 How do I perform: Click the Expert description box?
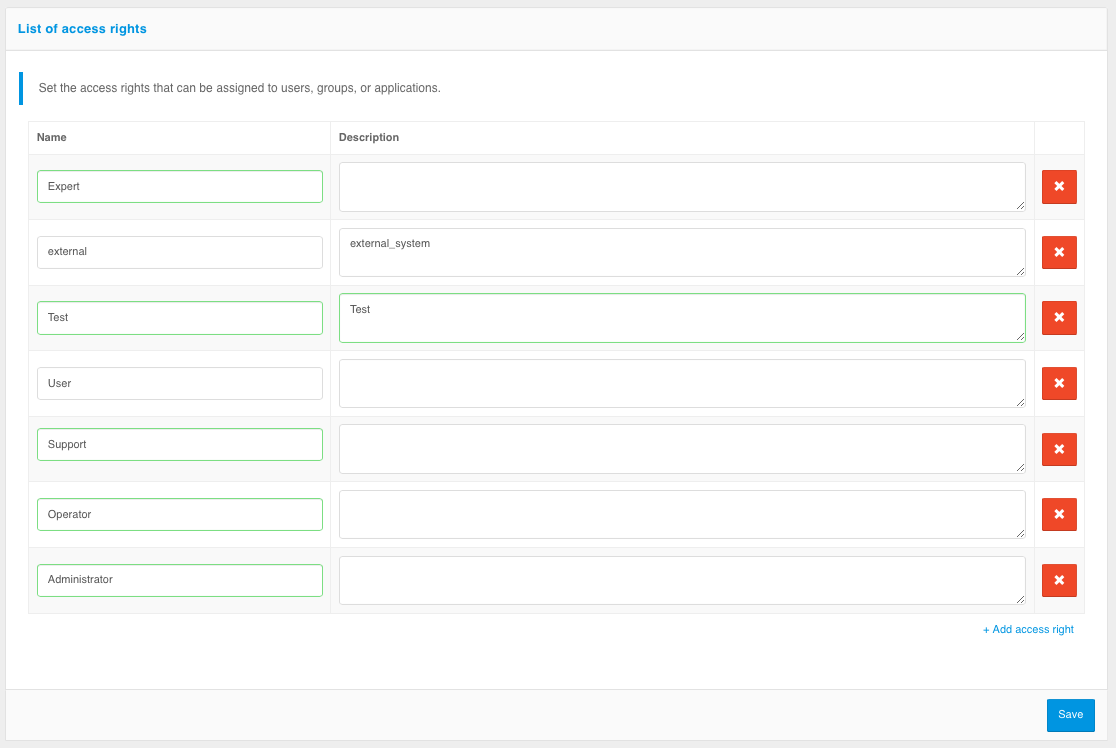682,186
